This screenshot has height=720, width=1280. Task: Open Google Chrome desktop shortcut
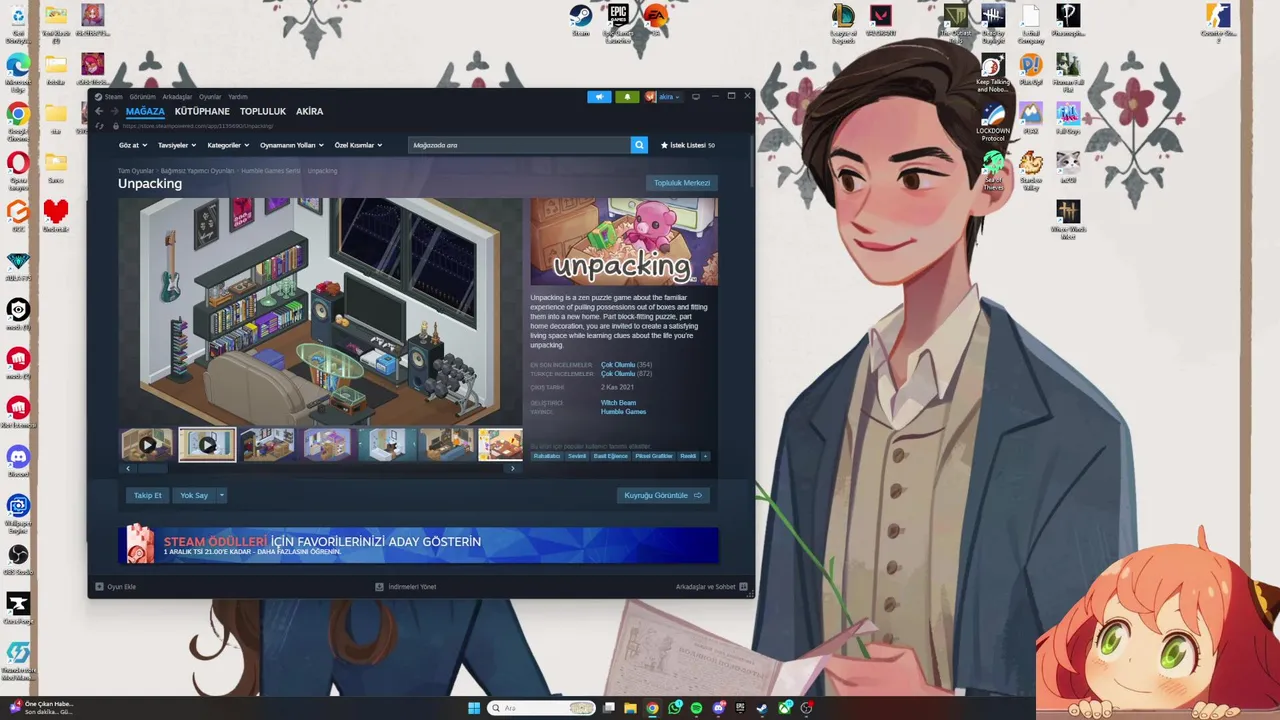pos(18,120)
